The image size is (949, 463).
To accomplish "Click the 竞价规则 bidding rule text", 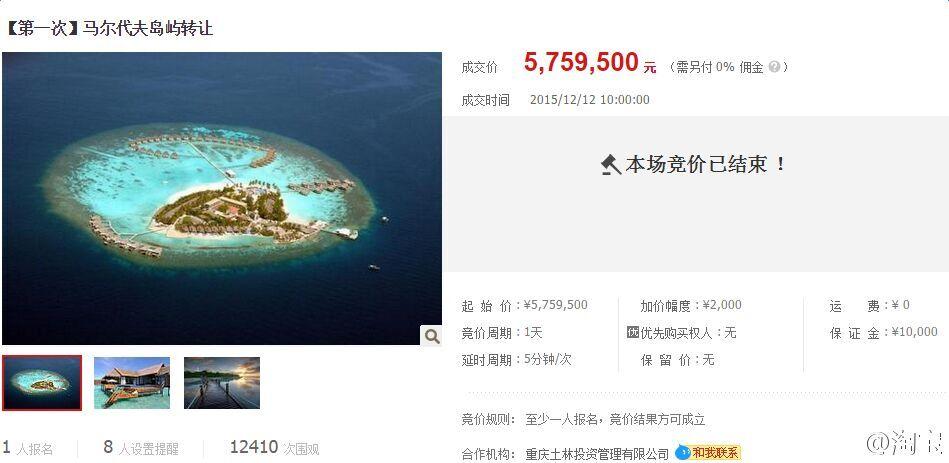I will point(583,419).
